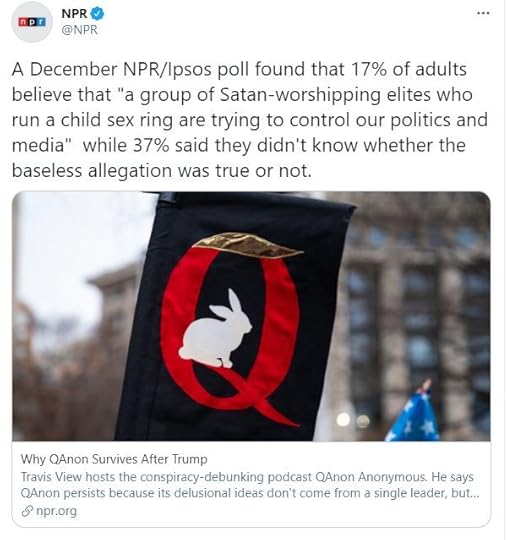Click the blue verified badge
This screenshot has width=507, height=540.
(97, 13)
